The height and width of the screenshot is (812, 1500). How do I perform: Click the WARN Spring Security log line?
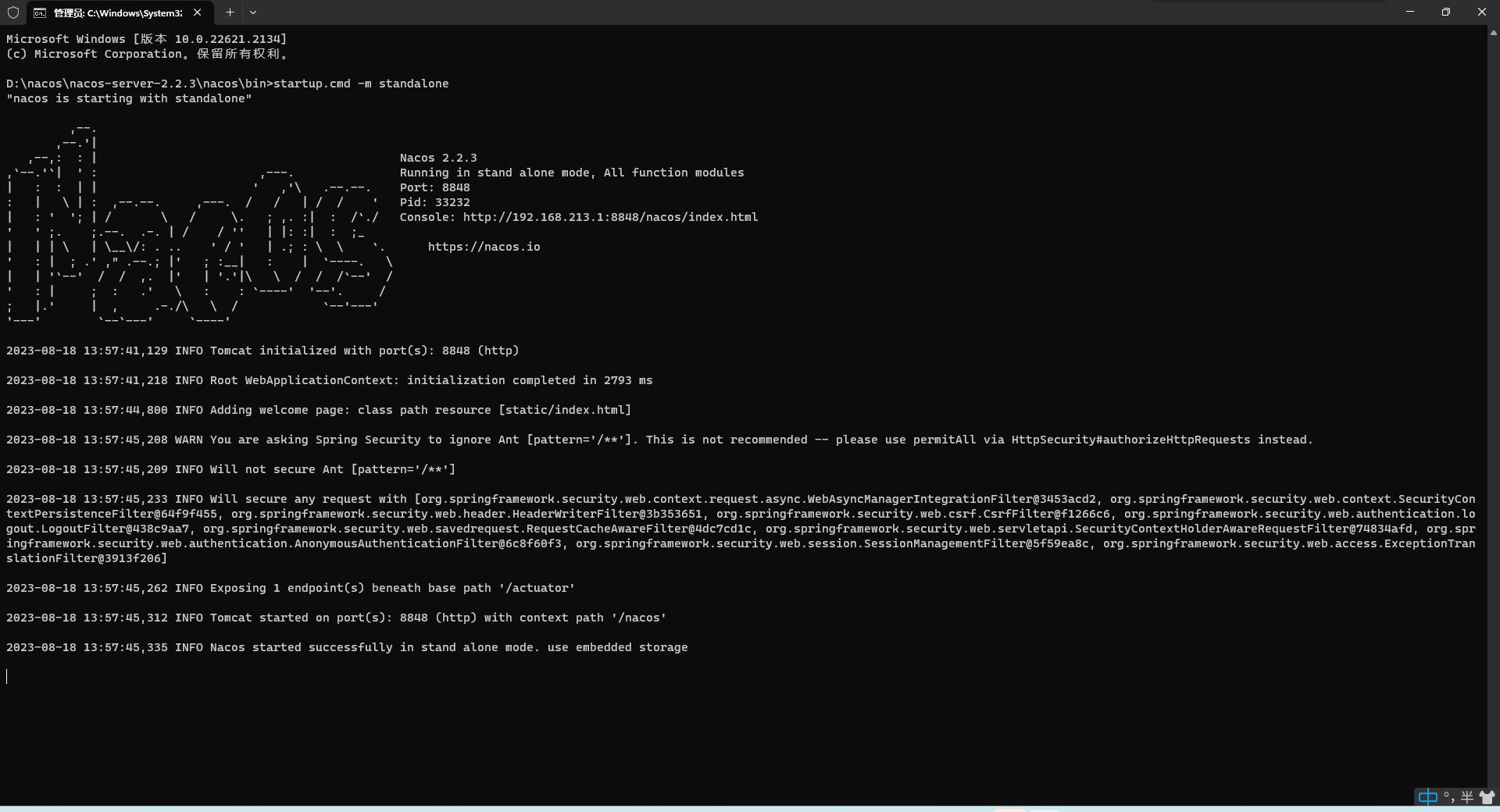coord(659,440)
